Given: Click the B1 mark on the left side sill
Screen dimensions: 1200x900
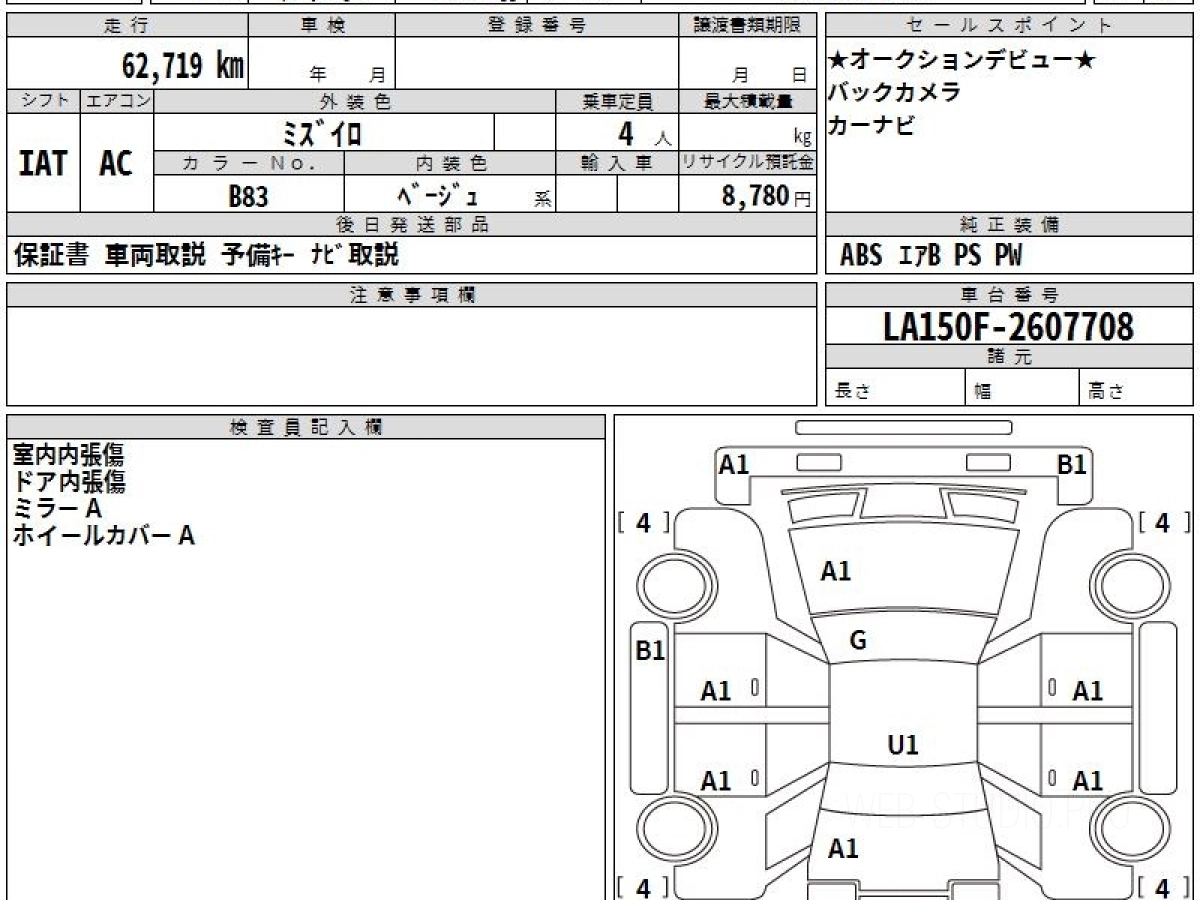Looking at the screenshot, I should [x=651, y=651].
